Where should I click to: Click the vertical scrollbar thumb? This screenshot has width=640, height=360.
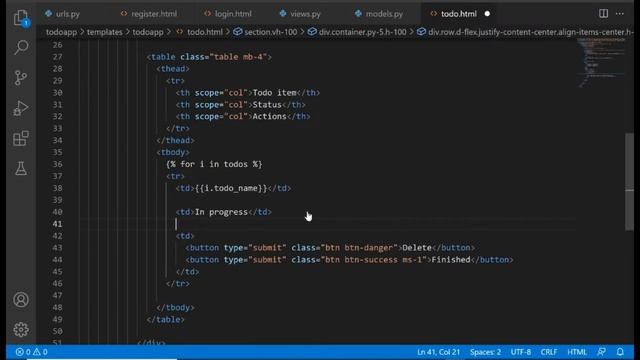pos(629,181)
